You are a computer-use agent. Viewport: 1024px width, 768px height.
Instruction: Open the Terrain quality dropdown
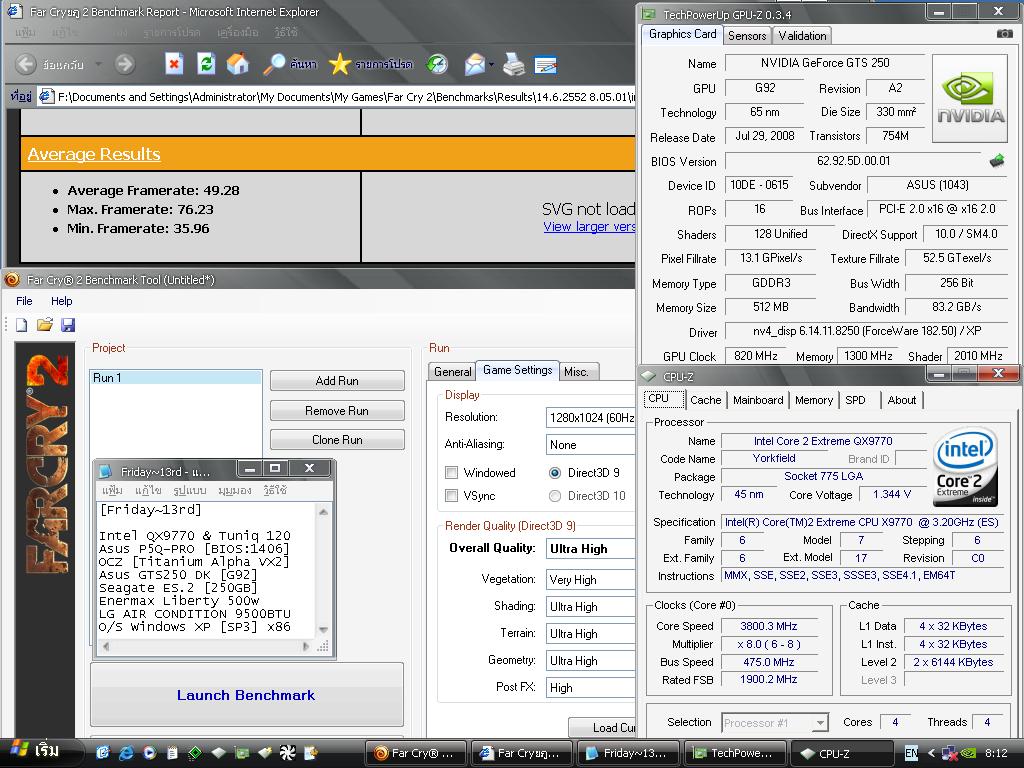pyautogui.click(x=590, y=633)
